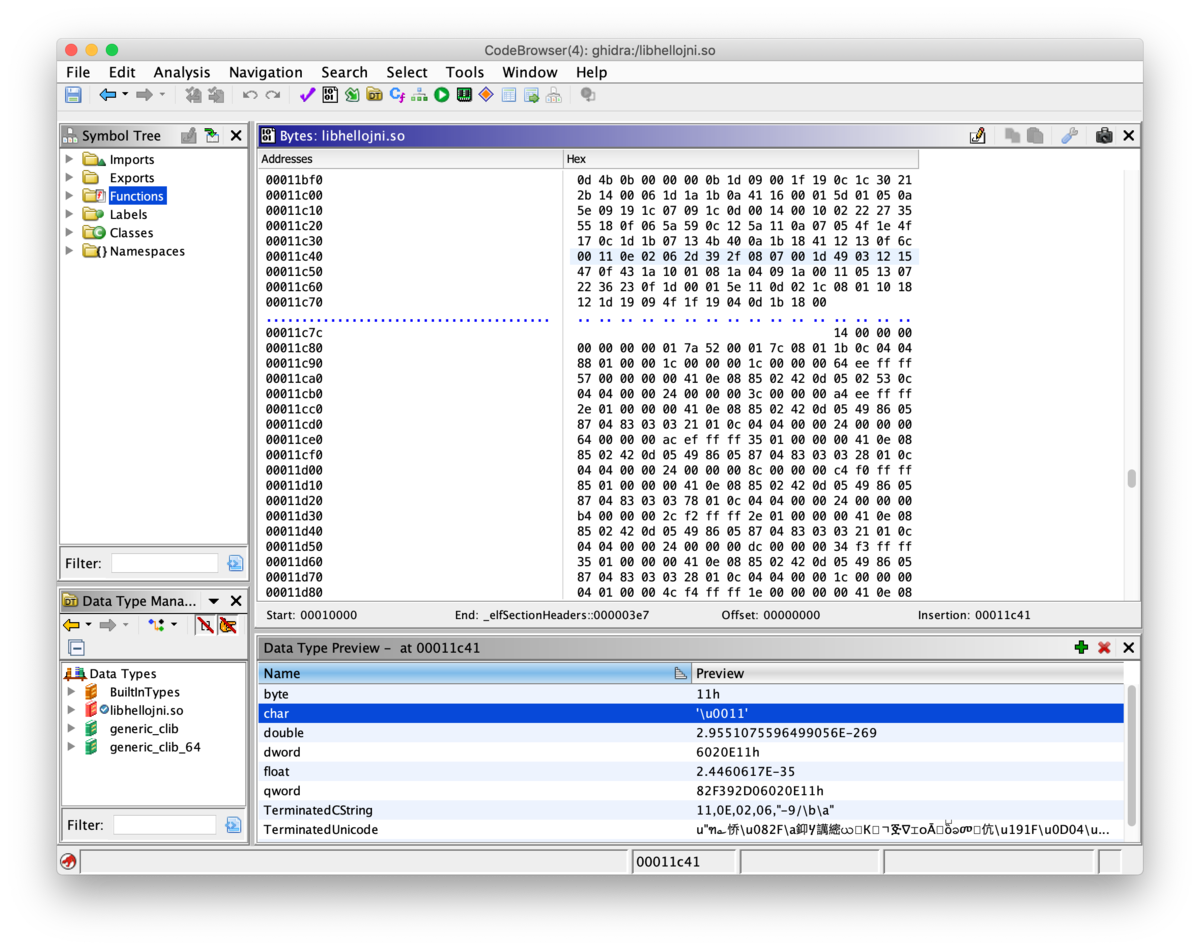Image resolution: width=1200 pixels, height=950 pixels.
Task: Open the Bytes viewer toolbar icon
Action: click(330, 95)
